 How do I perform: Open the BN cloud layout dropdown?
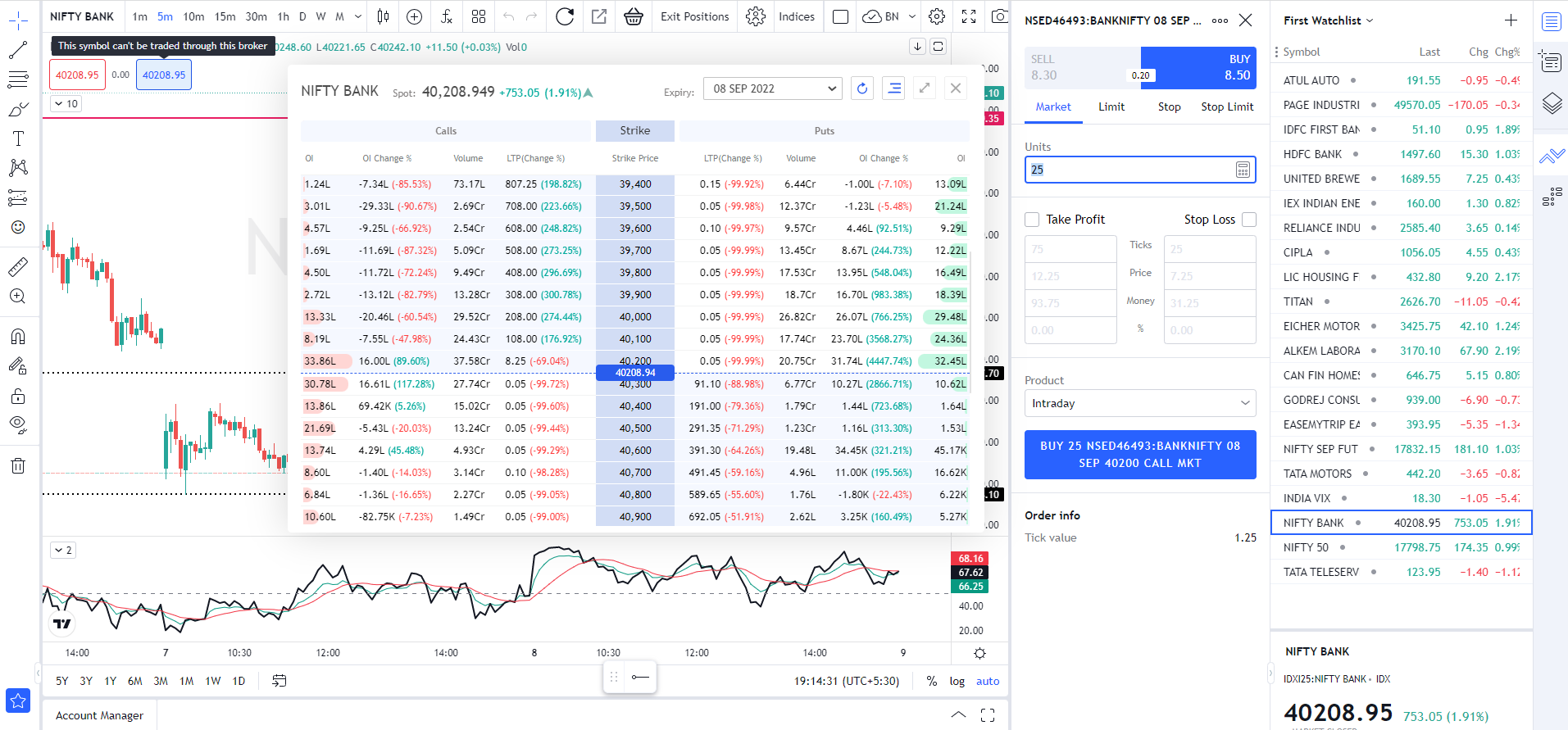(x=912, y=16)
